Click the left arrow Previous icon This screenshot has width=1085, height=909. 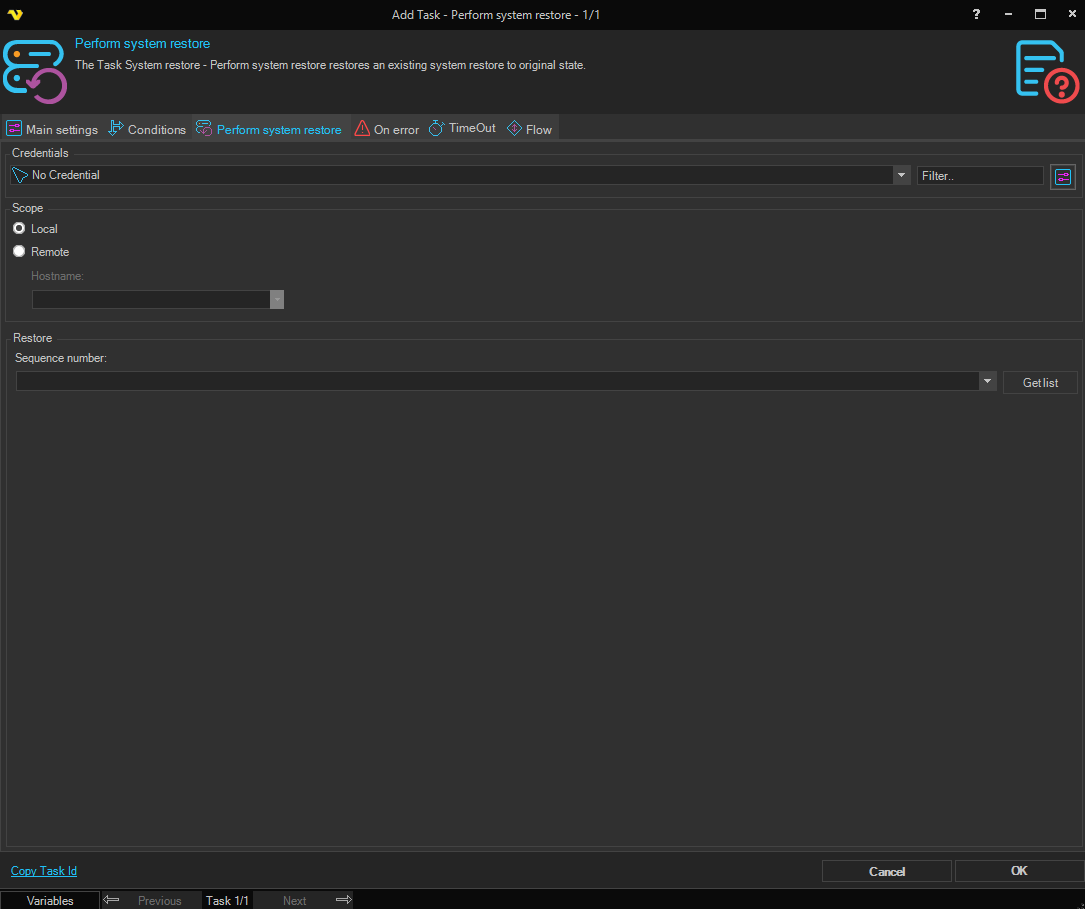(x=112, y=900)
